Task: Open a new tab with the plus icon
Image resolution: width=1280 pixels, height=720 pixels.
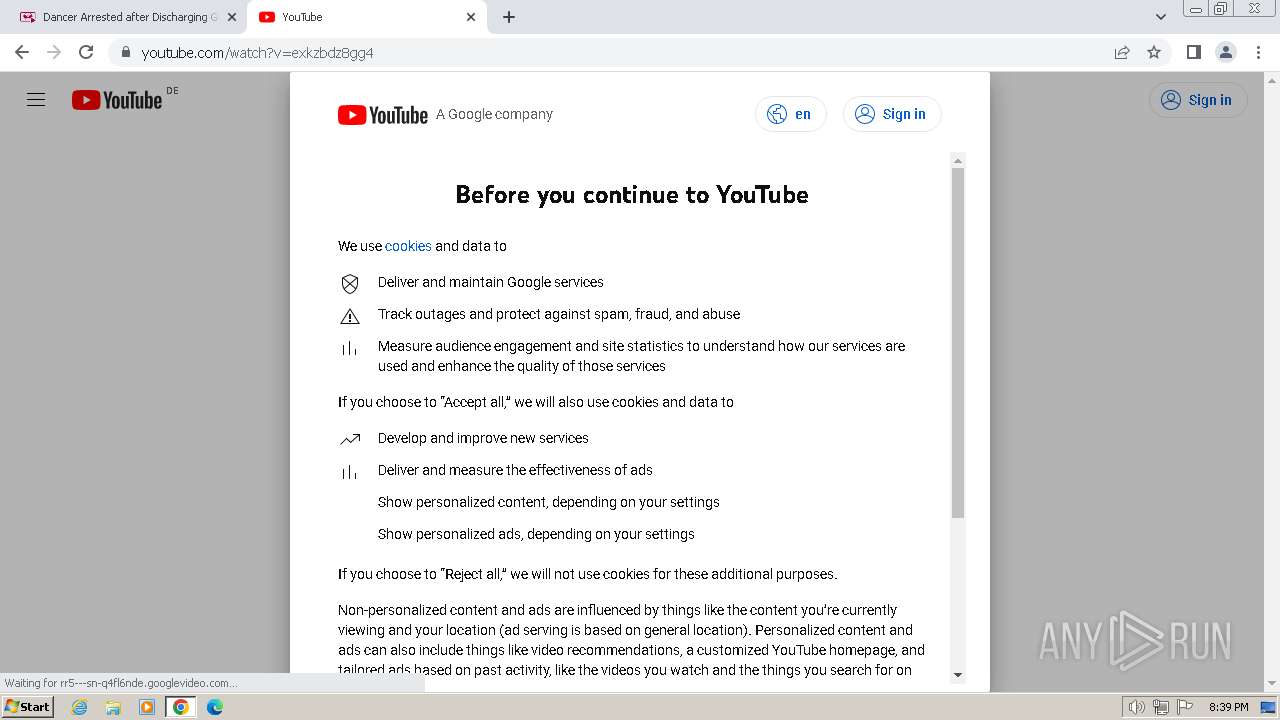Action: [509, 17]
